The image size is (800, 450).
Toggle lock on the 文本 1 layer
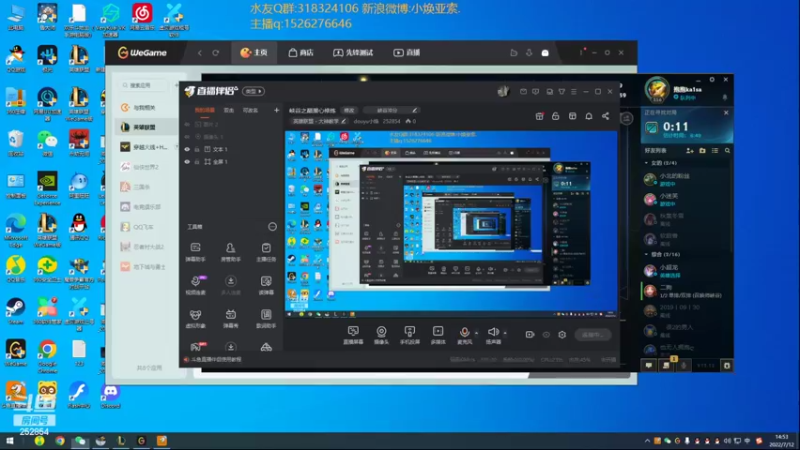click(197, 149)
